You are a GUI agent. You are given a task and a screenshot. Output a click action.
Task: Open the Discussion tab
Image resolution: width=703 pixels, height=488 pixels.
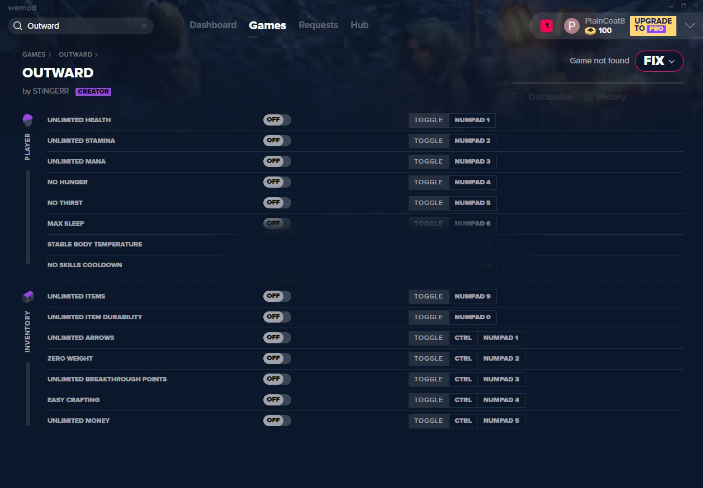click(x=550, y=97)
